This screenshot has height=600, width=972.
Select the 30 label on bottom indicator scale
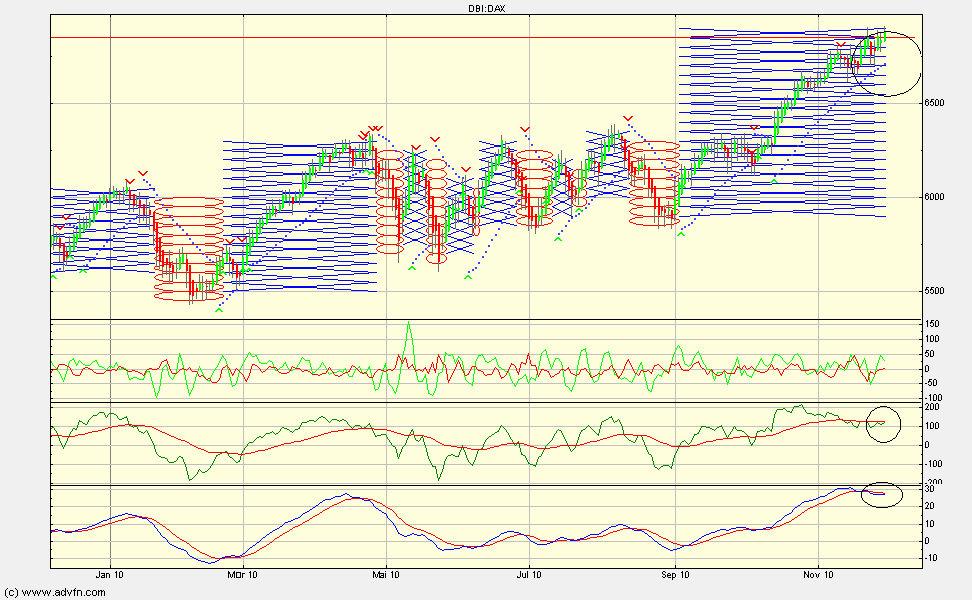click(931, 488)
